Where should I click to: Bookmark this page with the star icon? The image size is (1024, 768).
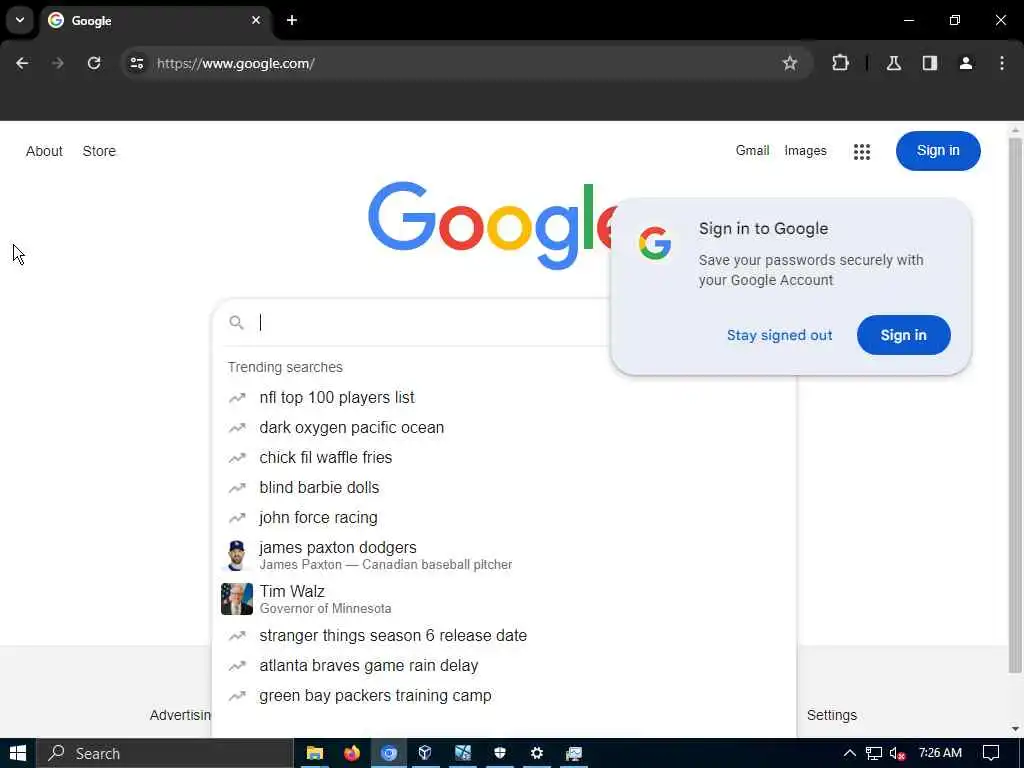point(790,63)
